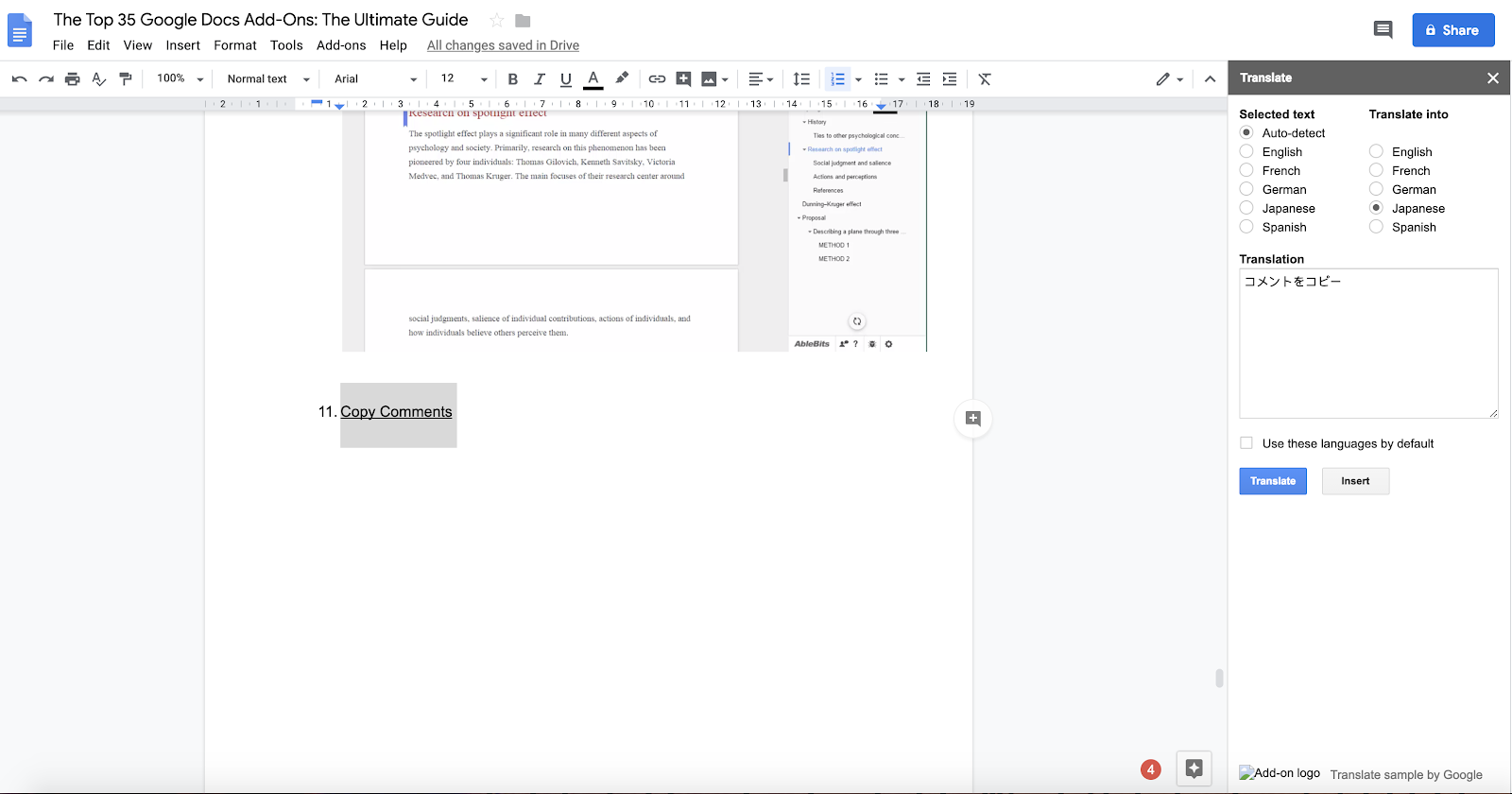This screenshot has width=1512, height=794.
Task: Open the Arial font dropdown
Action: click(x=375, y=79)
